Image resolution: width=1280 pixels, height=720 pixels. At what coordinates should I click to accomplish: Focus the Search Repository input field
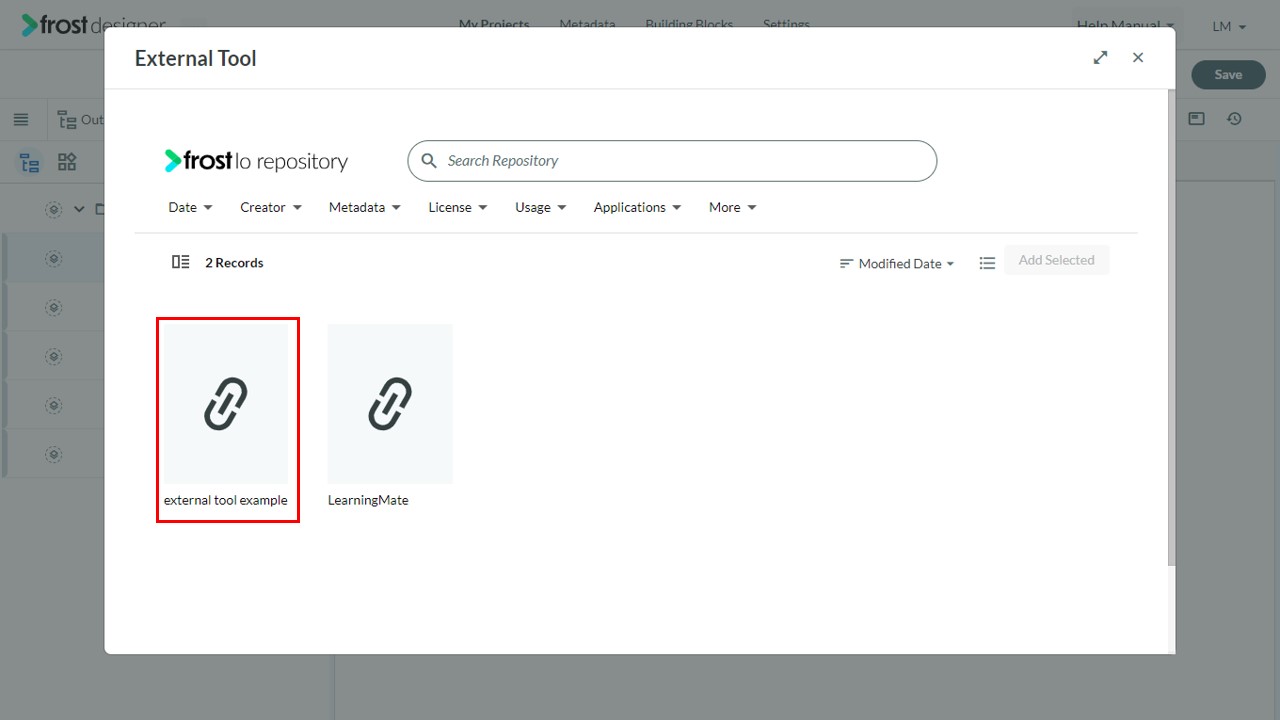672,161
